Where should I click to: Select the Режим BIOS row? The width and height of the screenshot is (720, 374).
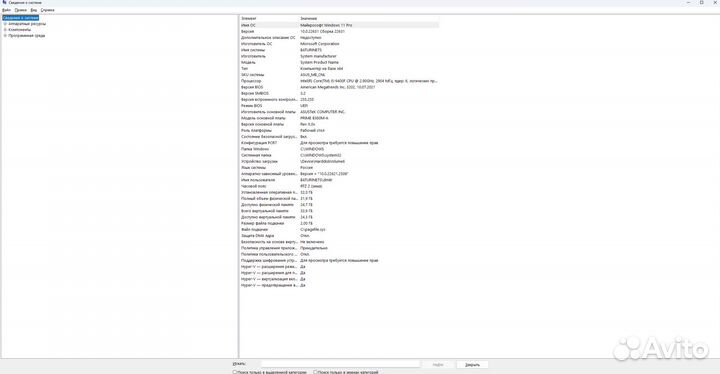pyautogui.click(x=339, y=106)
